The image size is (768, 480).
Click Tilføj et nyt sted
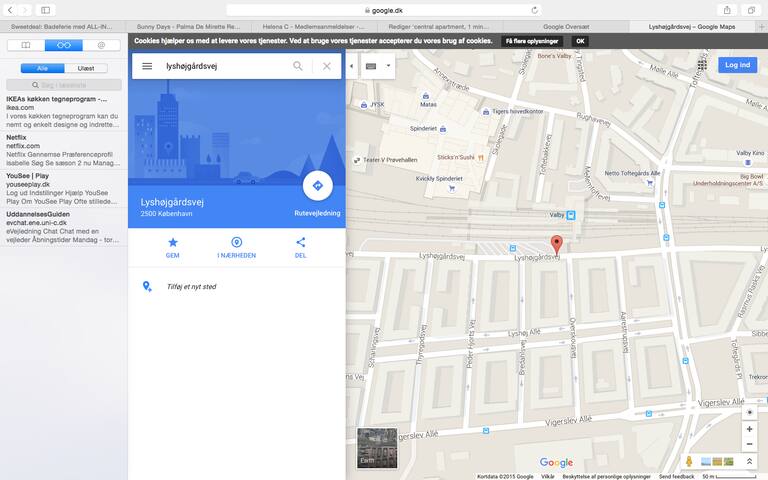pyautogui.click(x=192, y=287)
